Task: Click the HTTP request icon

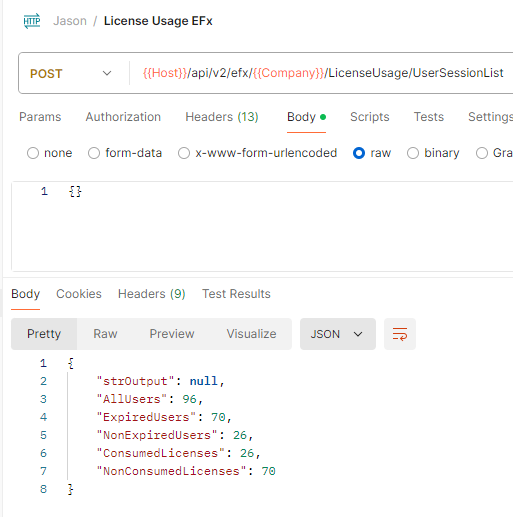Action: (32, 21)
